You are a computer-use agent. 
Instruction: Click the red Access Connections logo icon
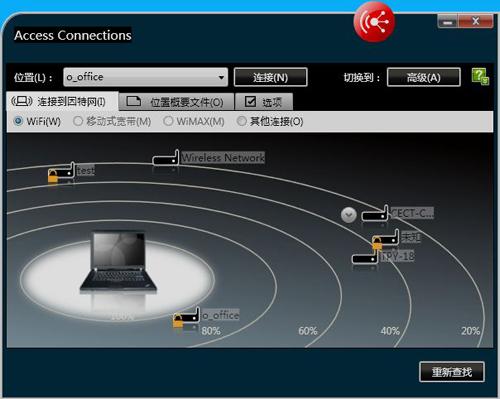[x=374, y=22]
